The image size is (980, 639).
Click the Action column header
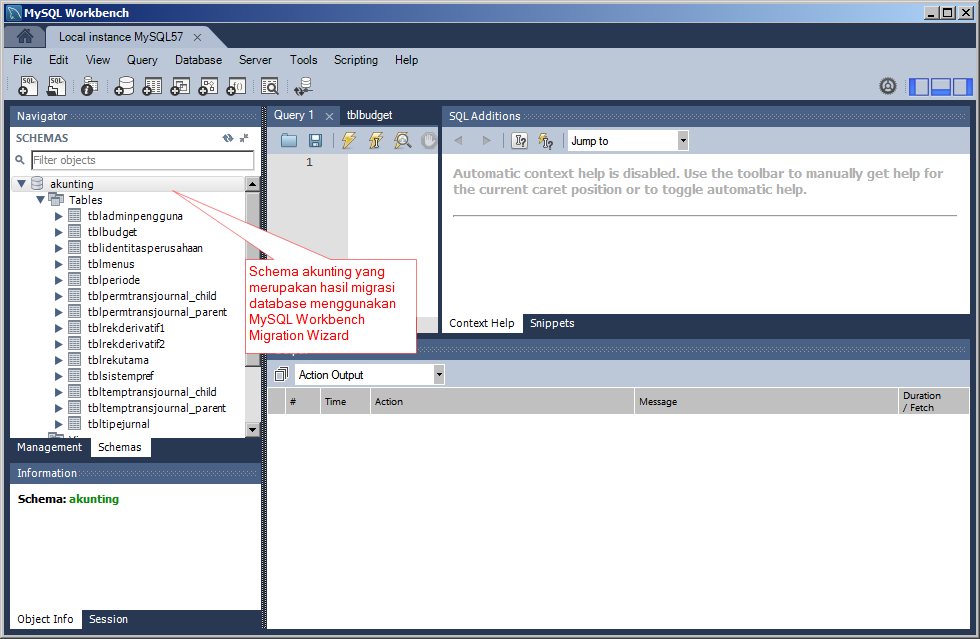click(502, 401)
